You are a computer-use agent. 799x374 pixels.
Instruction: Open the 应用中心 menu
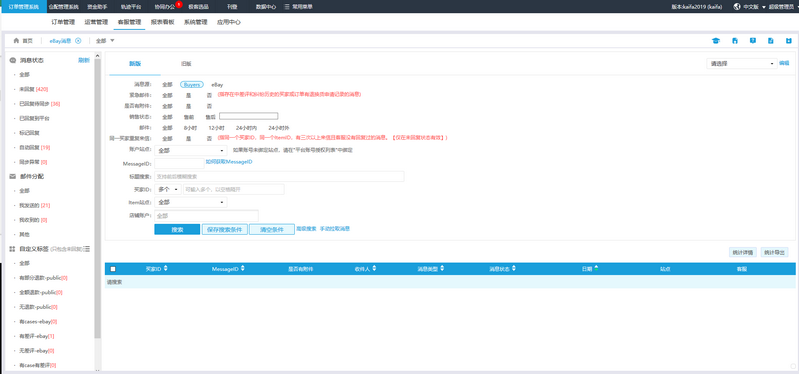pyautogui.click(x=229, y=22)
